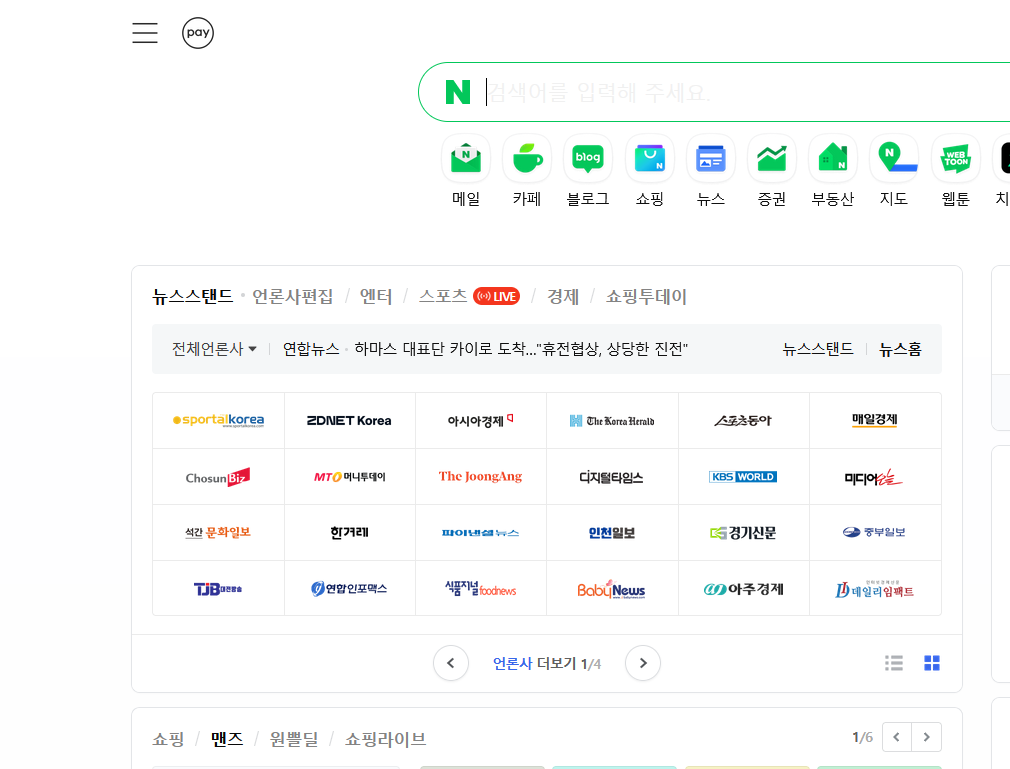Open the 뉴스홈 link
The image size is (1010, 769).
pyautogui.click(x=900, y=349)
